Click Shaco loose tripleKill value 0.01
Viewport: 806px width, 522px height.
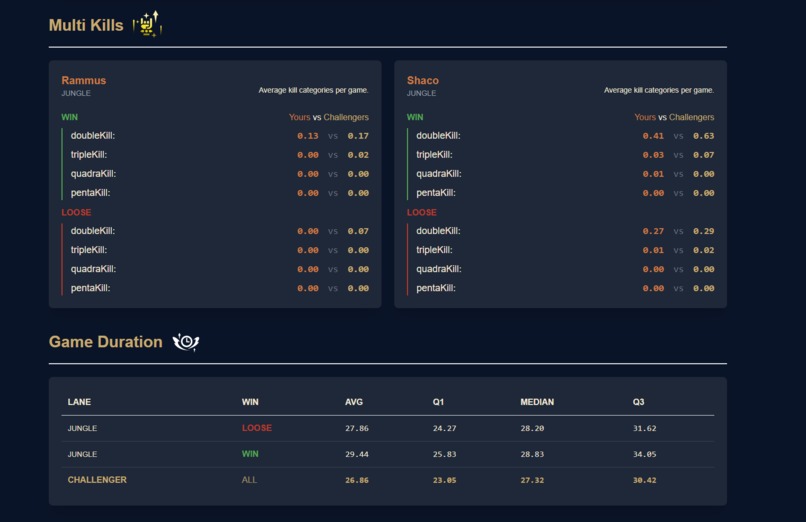click(x=653, y=250)
